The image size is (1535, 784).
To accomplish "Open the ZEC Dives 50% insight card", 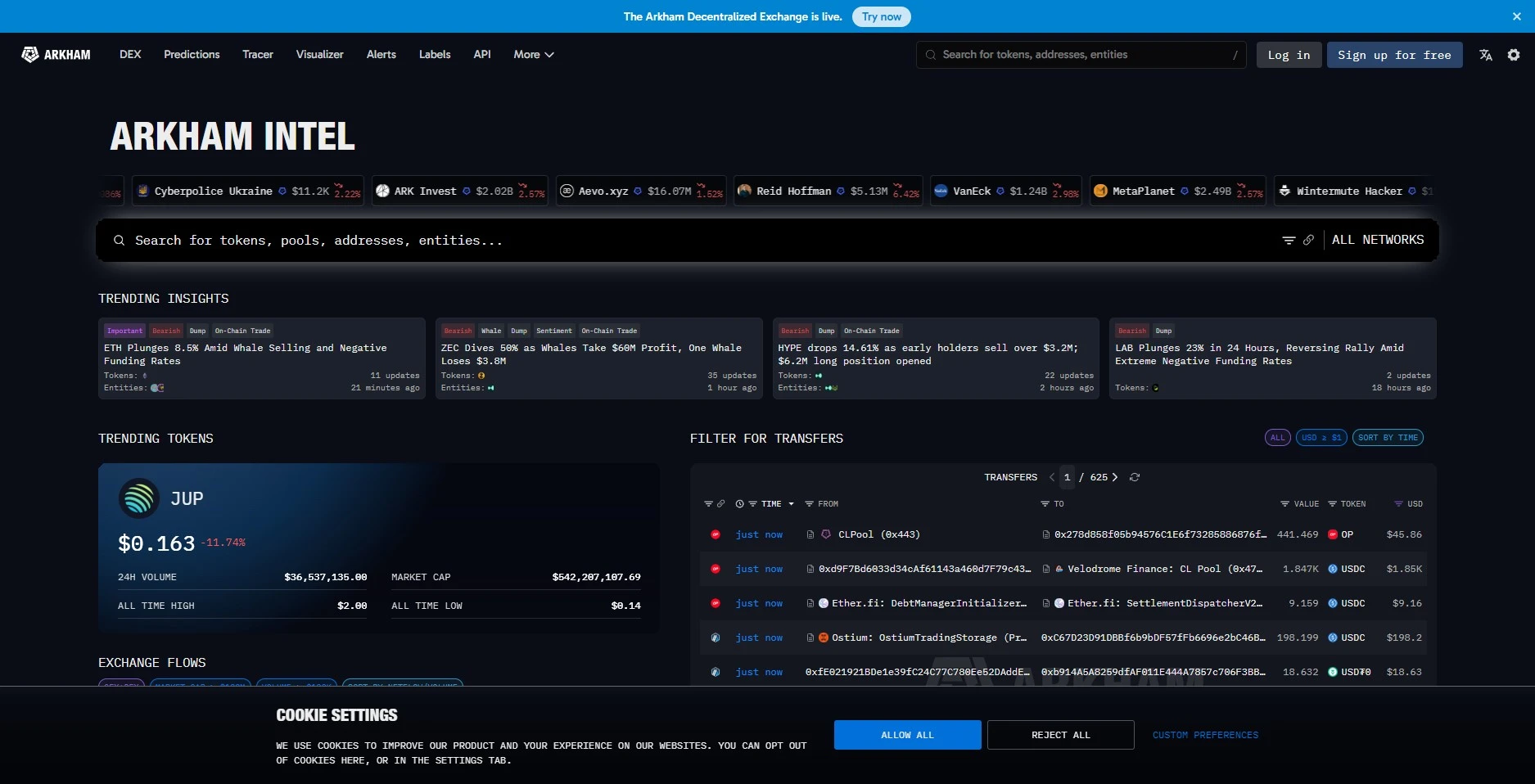I will click(x=599, y=358).
